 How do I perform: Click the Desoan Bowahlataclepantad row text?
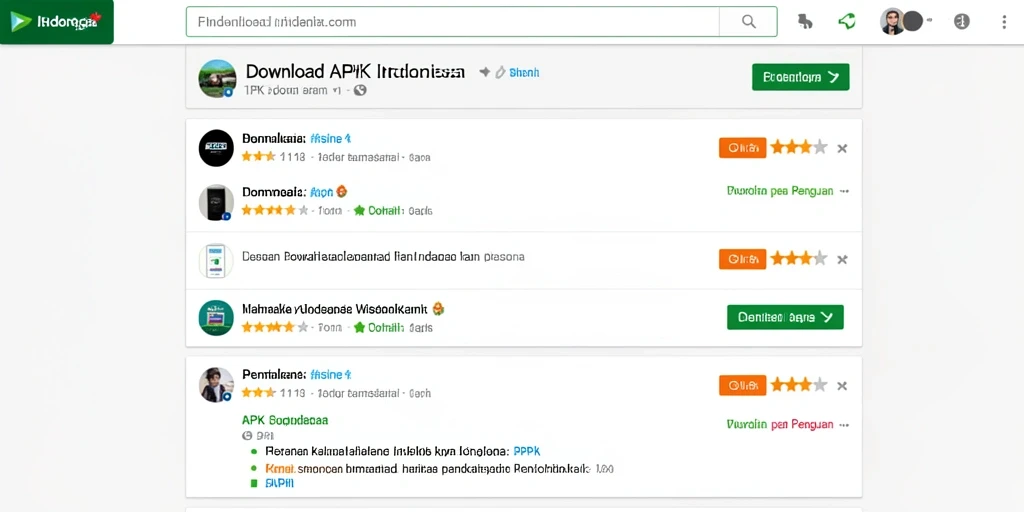(383, 257)
